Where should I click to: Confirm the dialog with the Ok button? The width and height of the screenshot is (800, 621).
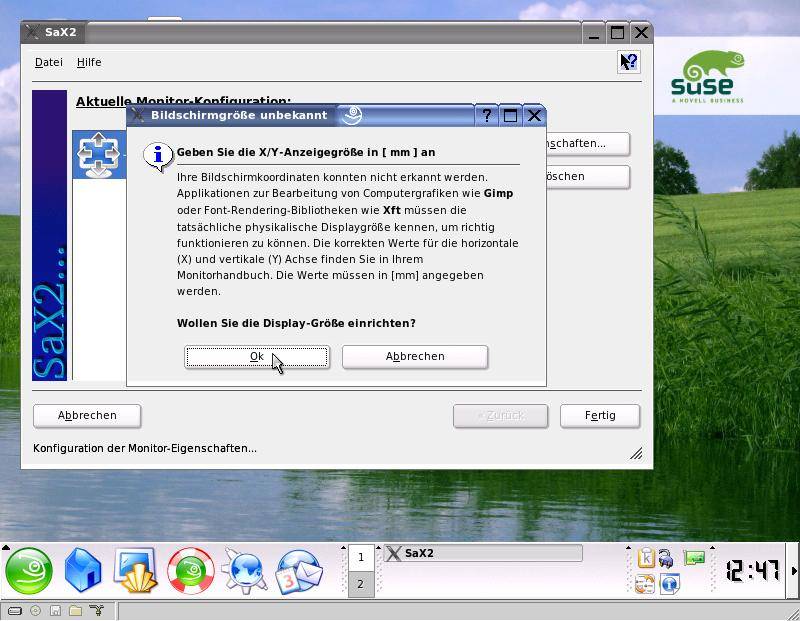(257, 356)
